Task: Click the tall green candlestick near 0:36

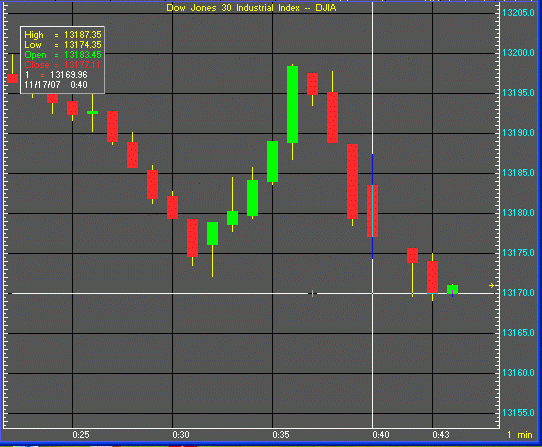Action: pyautogui.click(x=292, y=104)
